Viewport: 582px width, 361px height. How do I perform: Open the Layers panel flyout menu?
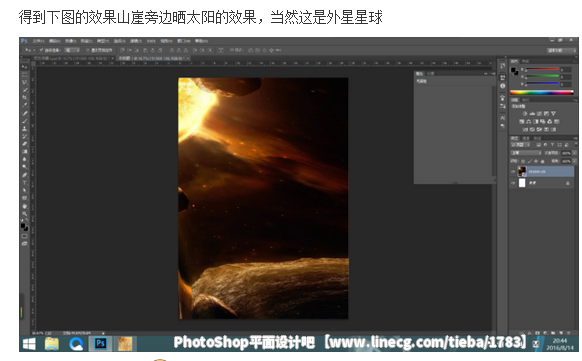tap(575, 138)
